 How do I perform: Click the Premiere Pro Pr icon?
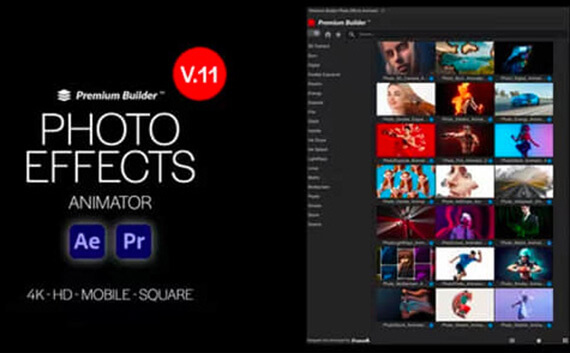(134, 241)
